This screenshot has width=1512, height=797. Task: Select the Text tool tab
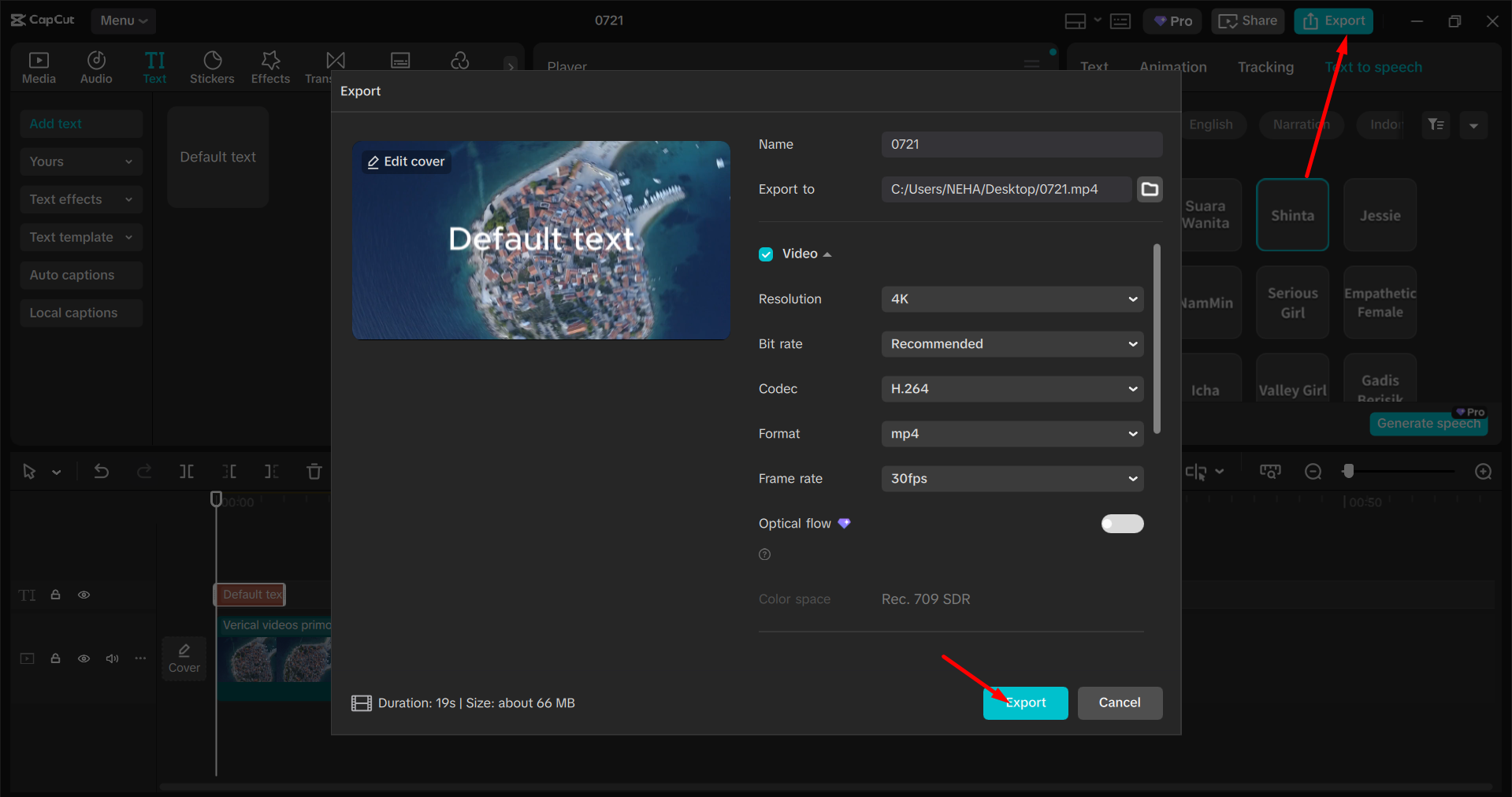[x=154, y=67]
